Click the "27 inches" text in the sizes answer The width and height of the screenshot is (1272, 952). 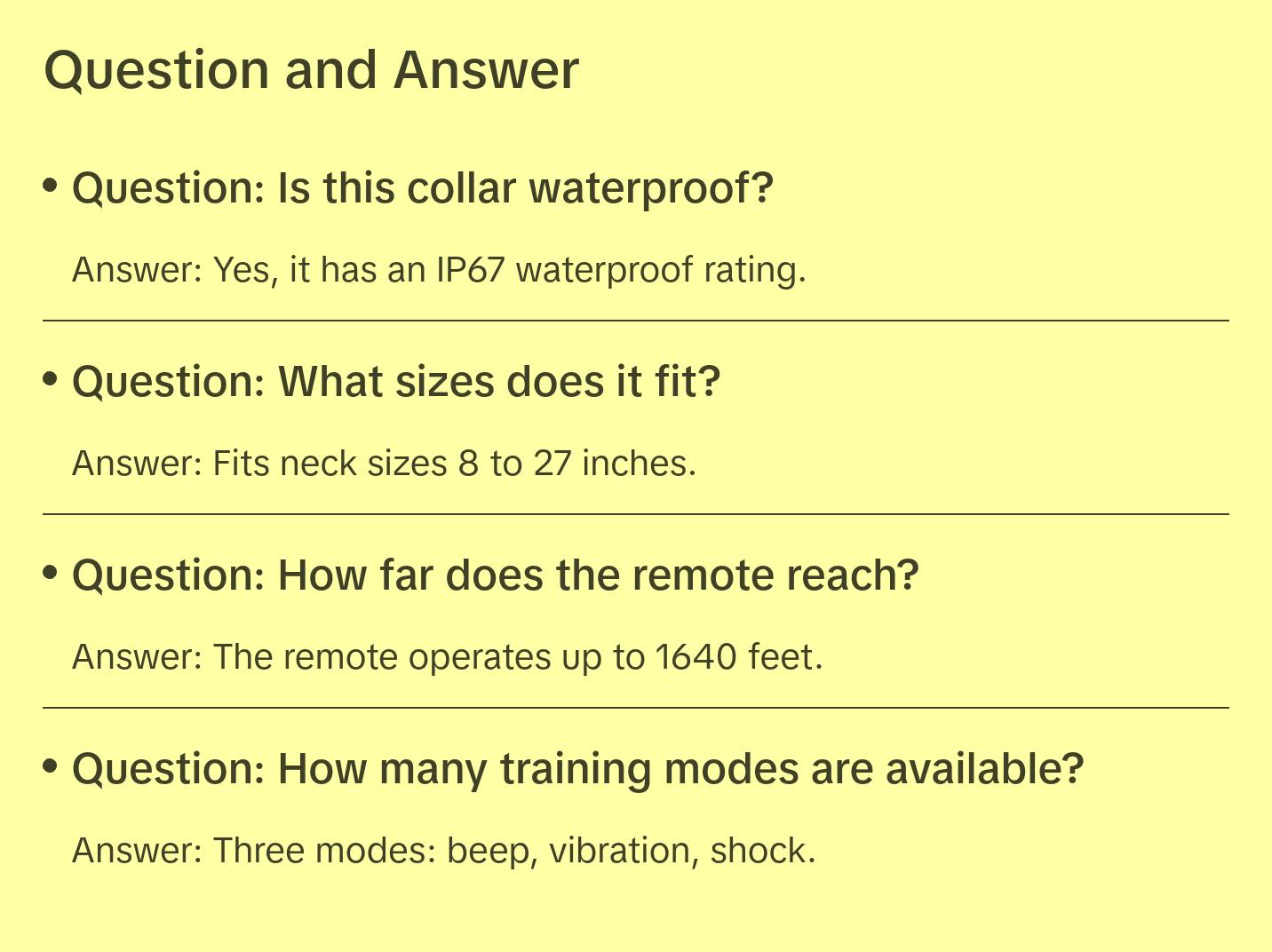tap(614, 463)
